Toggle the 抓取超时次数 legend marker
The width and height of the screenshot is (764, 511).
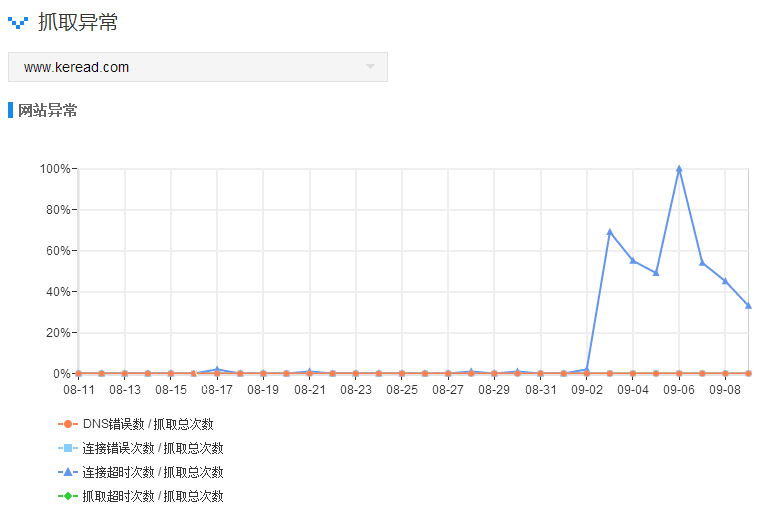pos(68,496)
